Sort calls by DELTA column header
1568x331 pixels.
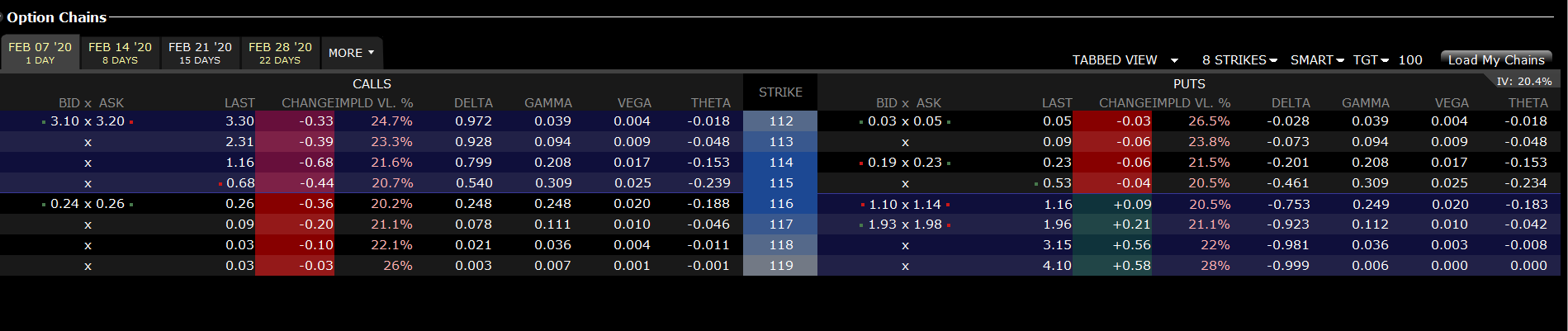click(x=473, y=103)
